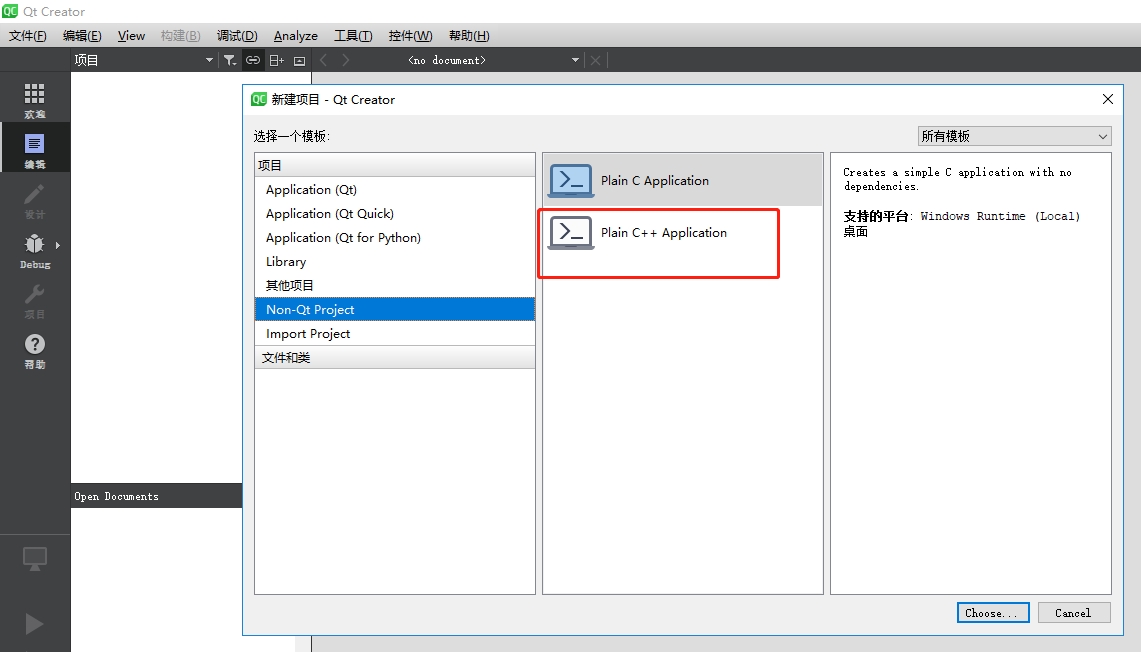The height and width of the screenshot is (652, 1141).
Task: Select Application (Qt) category
Action: tap(395, 190)
